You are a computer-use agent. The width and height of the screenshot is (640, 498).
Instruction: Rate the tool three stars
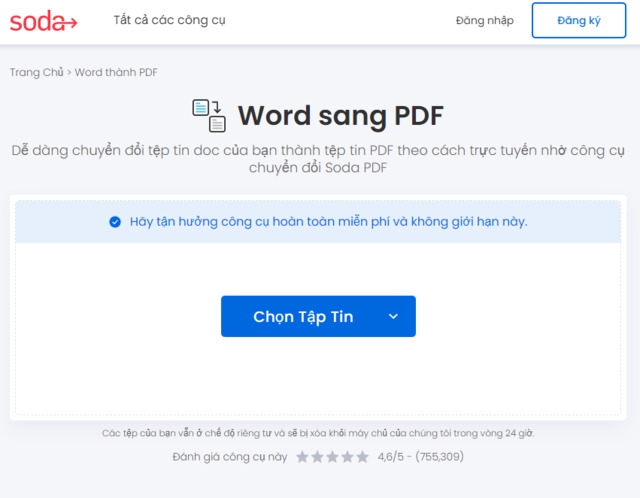tap(332, 457)
